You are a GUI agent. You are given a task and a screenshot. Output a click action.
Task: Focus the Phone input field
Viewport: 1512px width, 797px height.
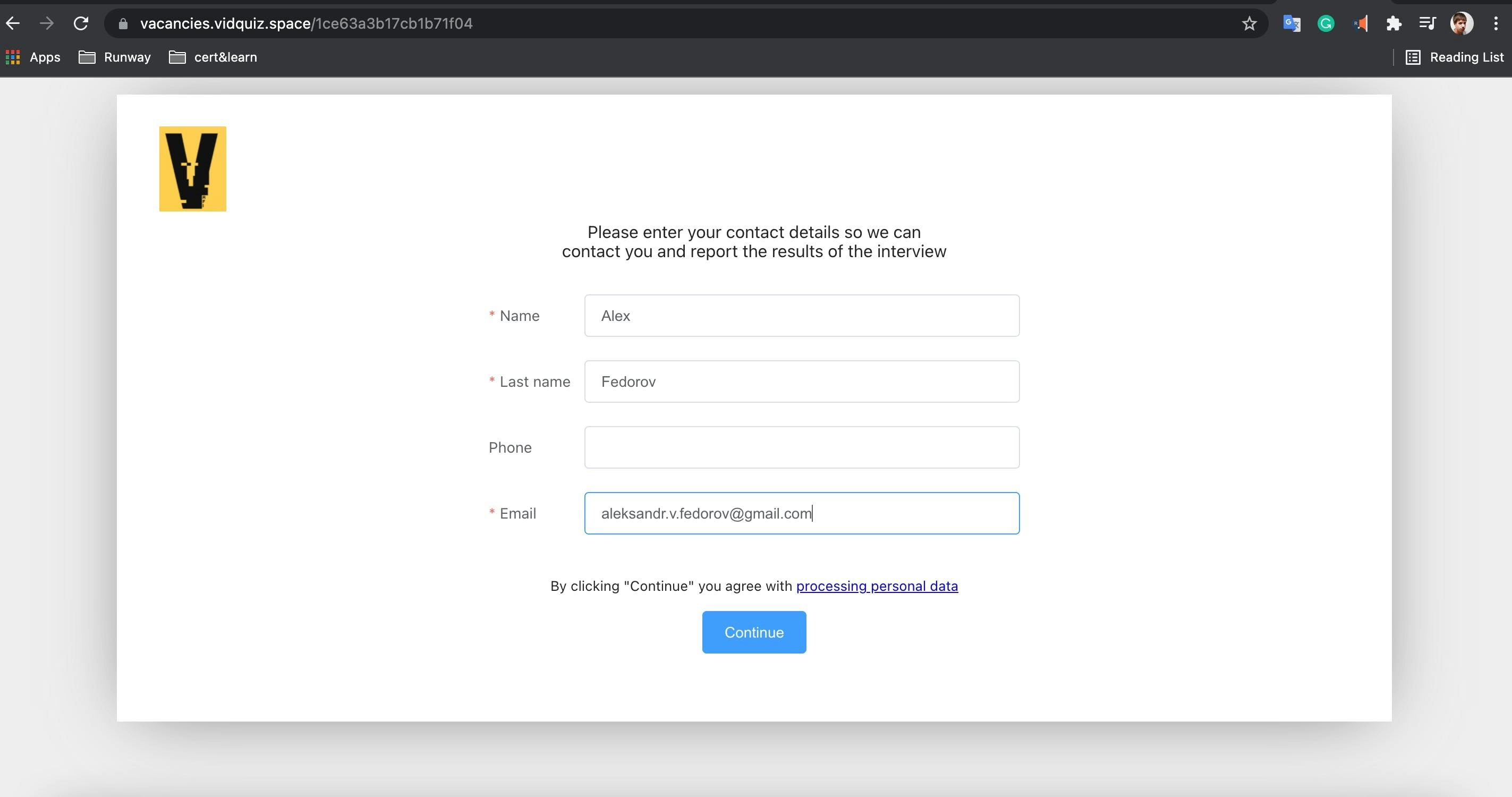(802, 447)
